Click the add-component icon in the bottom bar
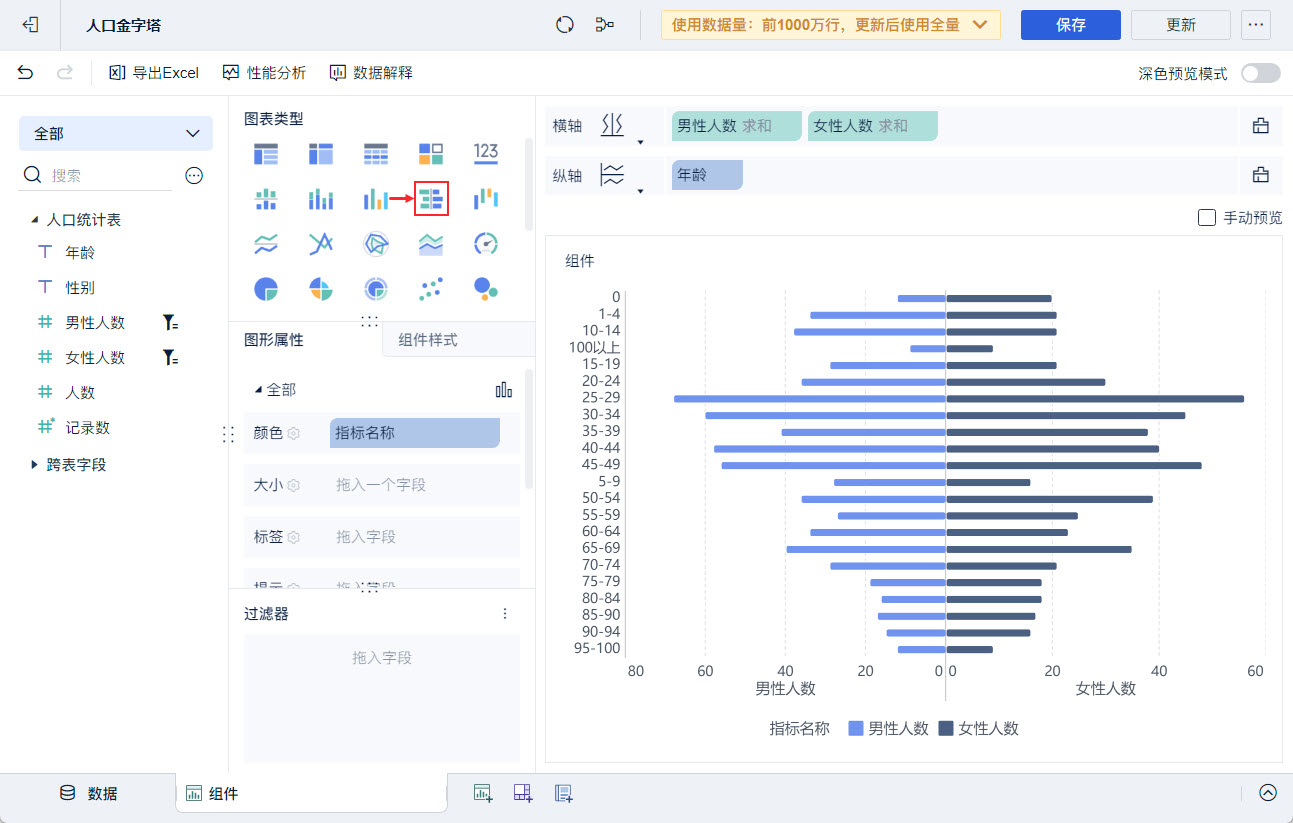This screenshot has height=823, width=1293. tap(483, 793)
